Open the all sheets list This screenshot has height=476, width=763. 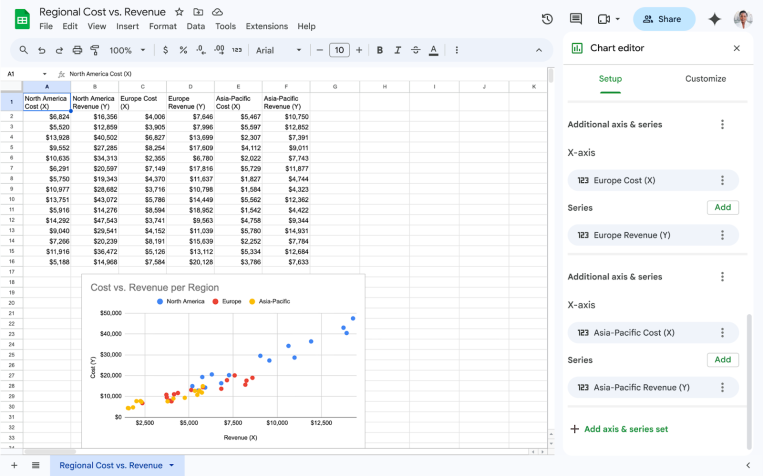pyautogui.click(x=36, y=465)
